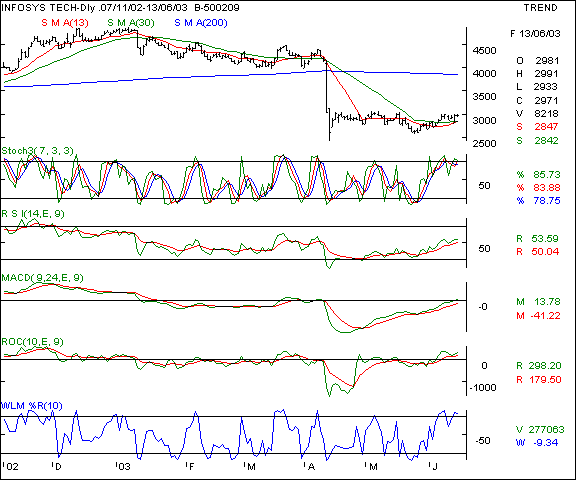This screenshot has width=576, height=480.
Task: Select the Low value 2933
Action: (546, 87)
